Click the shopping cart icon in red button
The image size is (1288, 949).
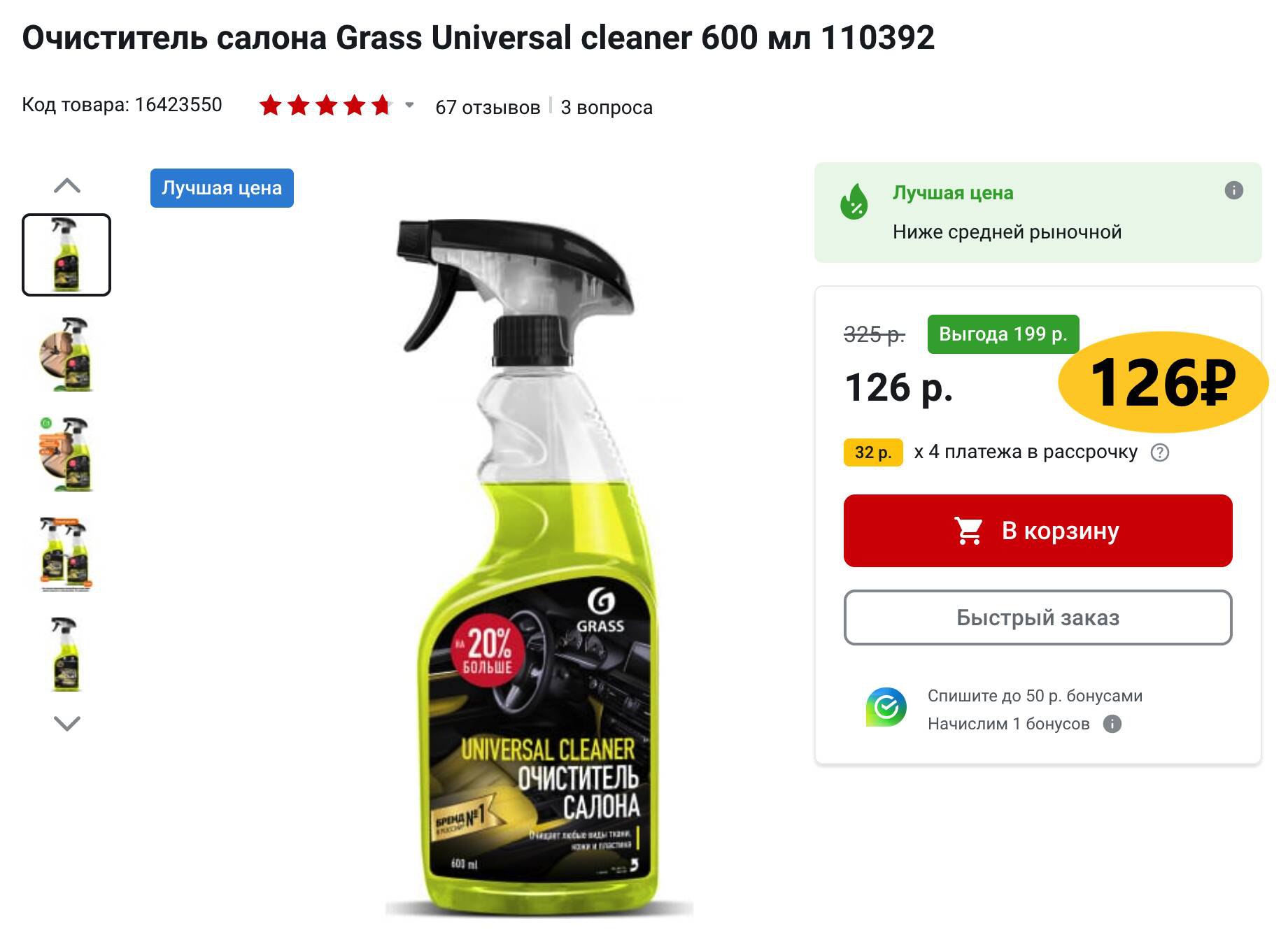point(969,531)
